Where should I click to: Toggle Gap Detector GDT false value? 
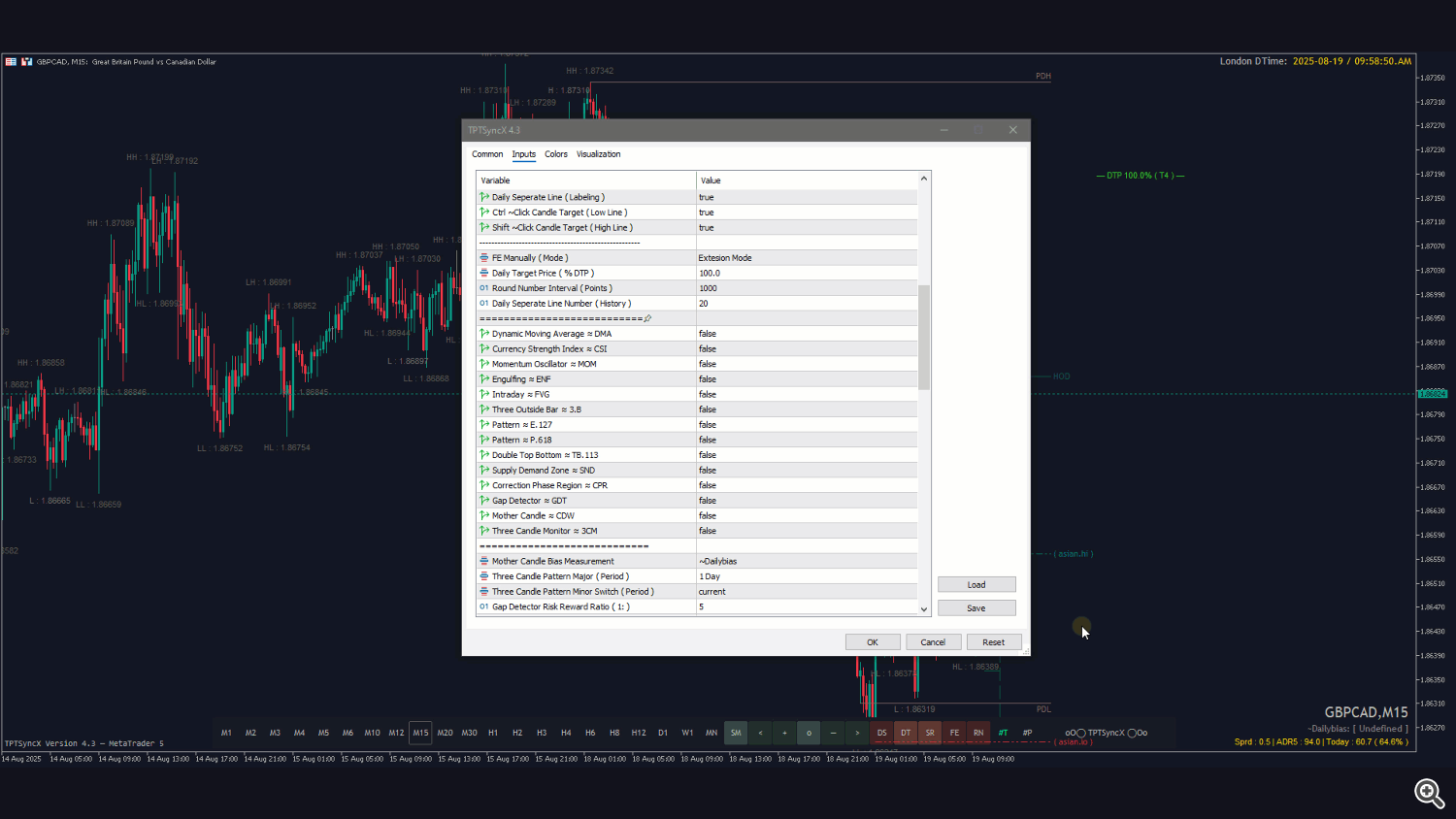[807, 501]
